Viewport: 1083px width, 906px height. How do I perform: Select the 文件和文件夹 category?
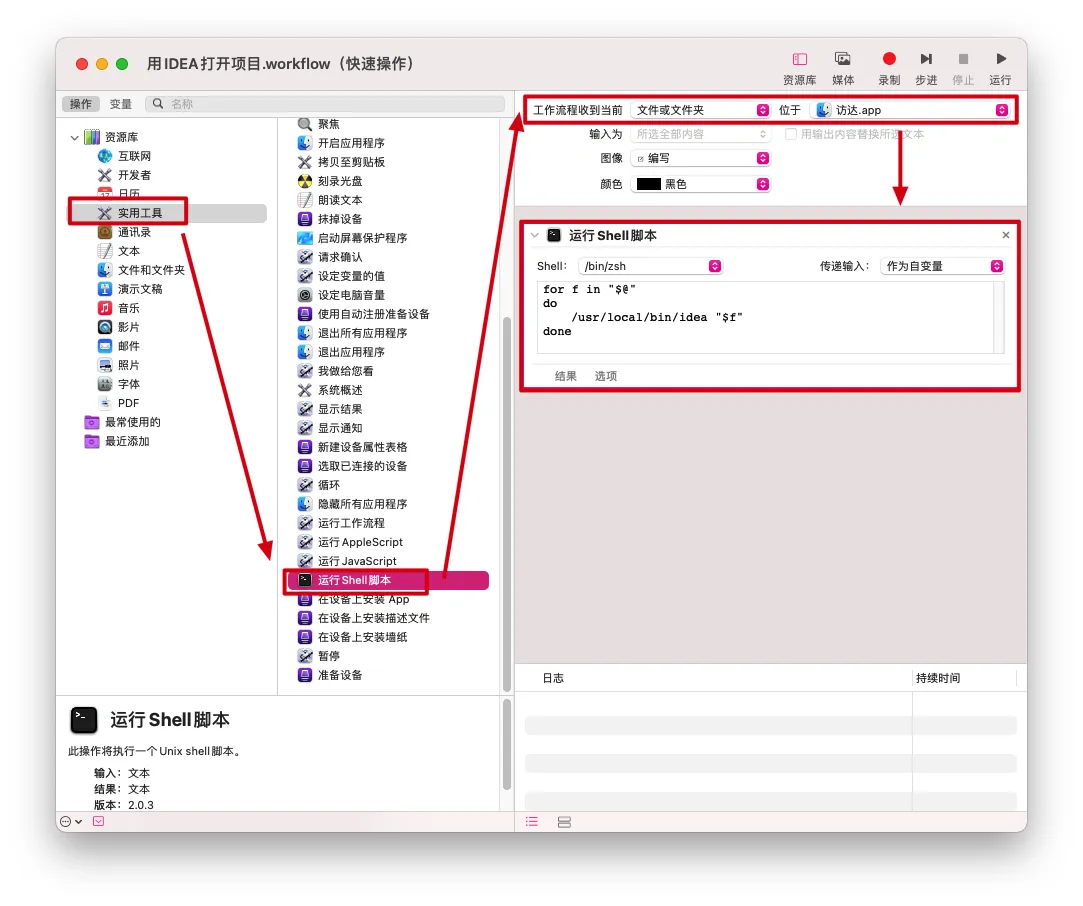pos(151,270)
